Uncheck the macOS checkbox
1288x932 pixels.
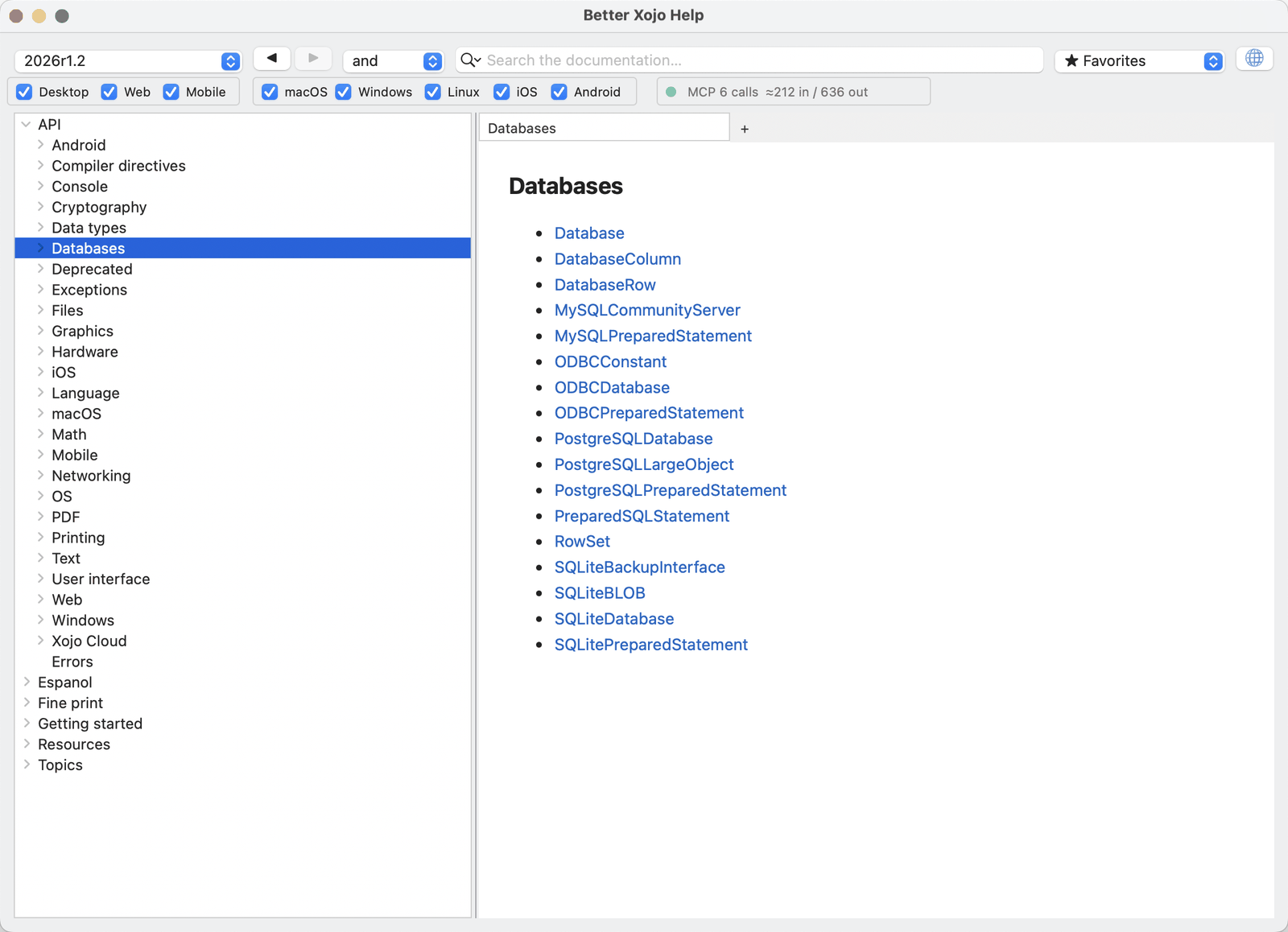(270, 92)
